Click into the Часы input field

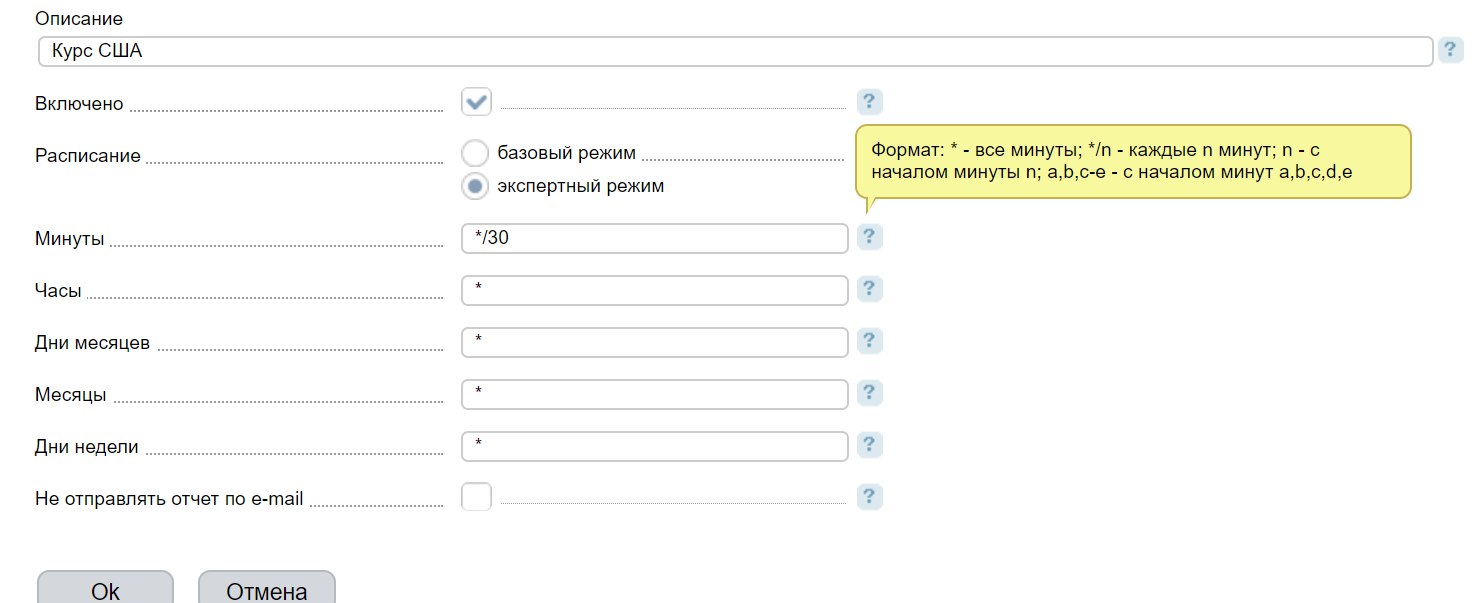pos(655,290)
